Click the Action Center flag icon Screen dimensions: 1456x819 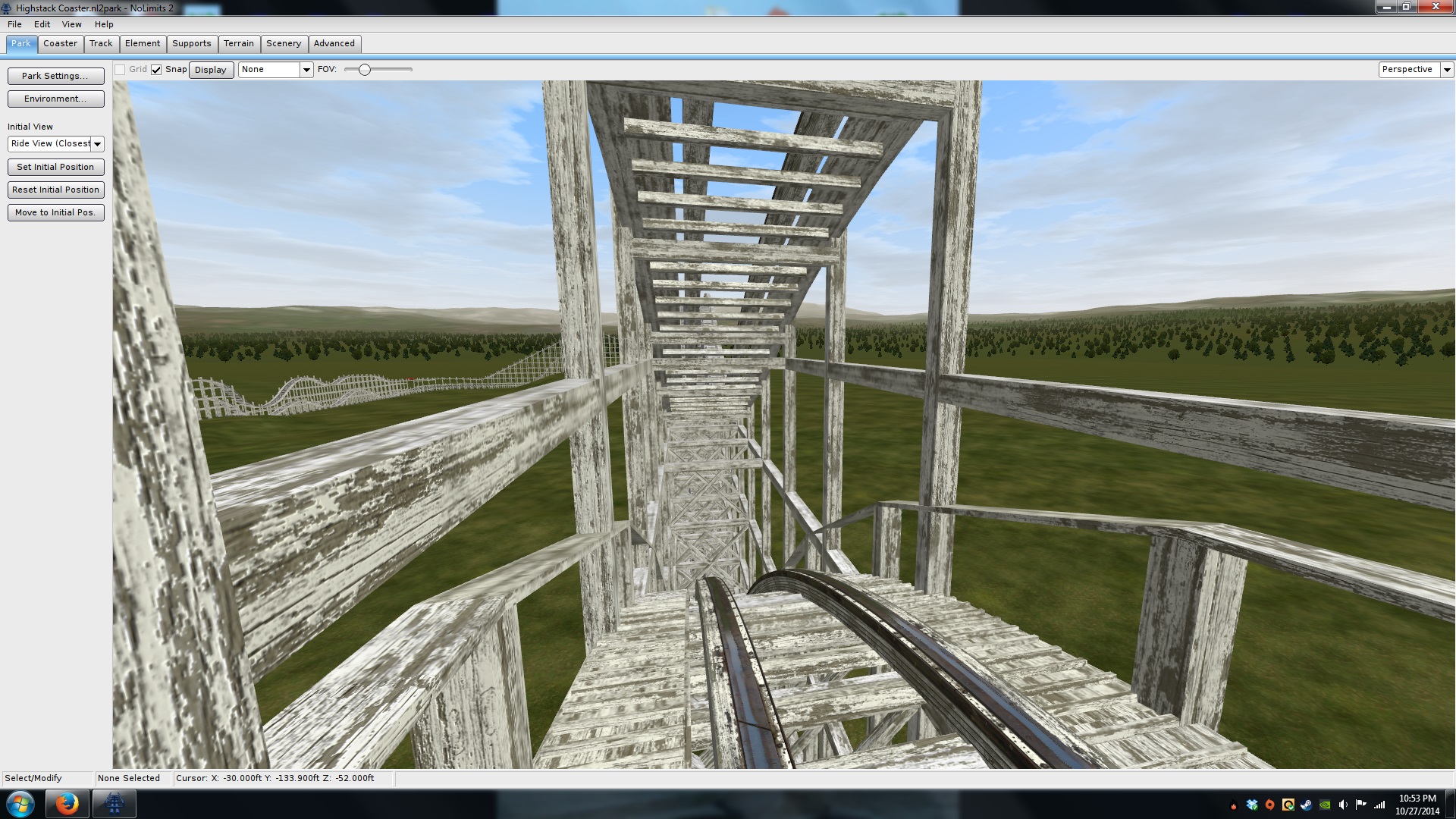point(1361,805)
